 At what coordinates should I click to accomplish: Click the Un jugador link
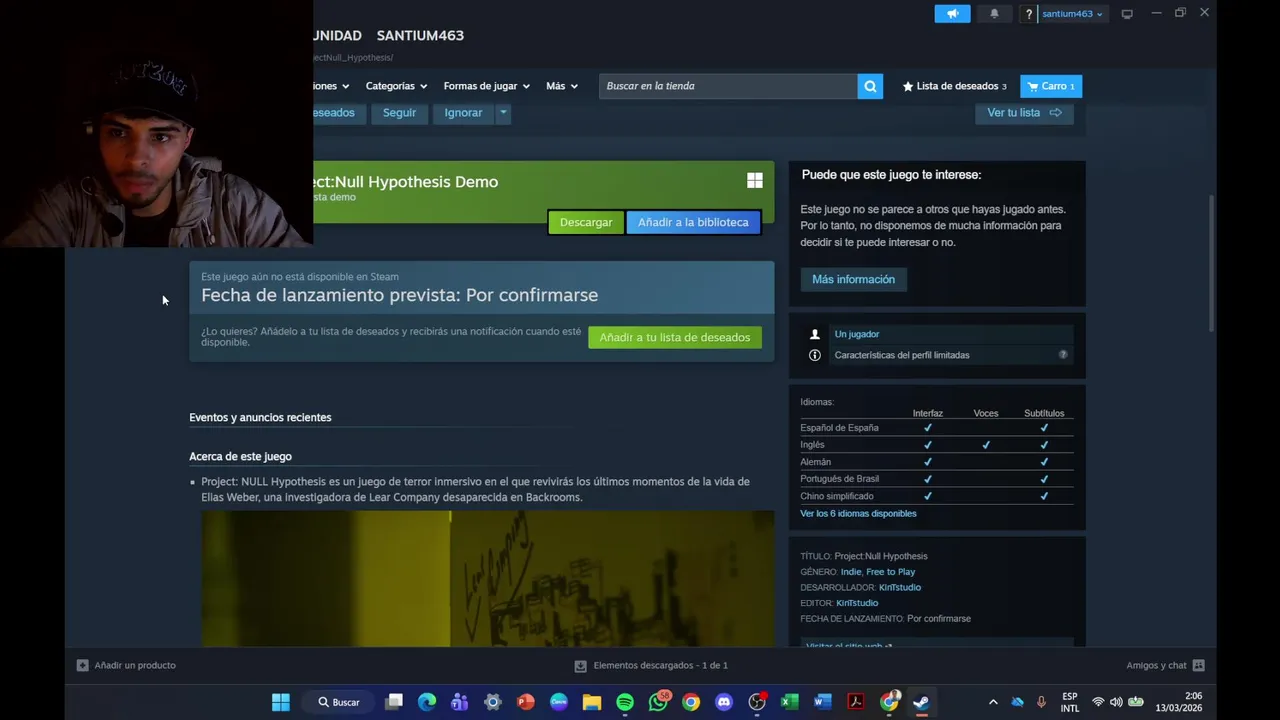857,334
